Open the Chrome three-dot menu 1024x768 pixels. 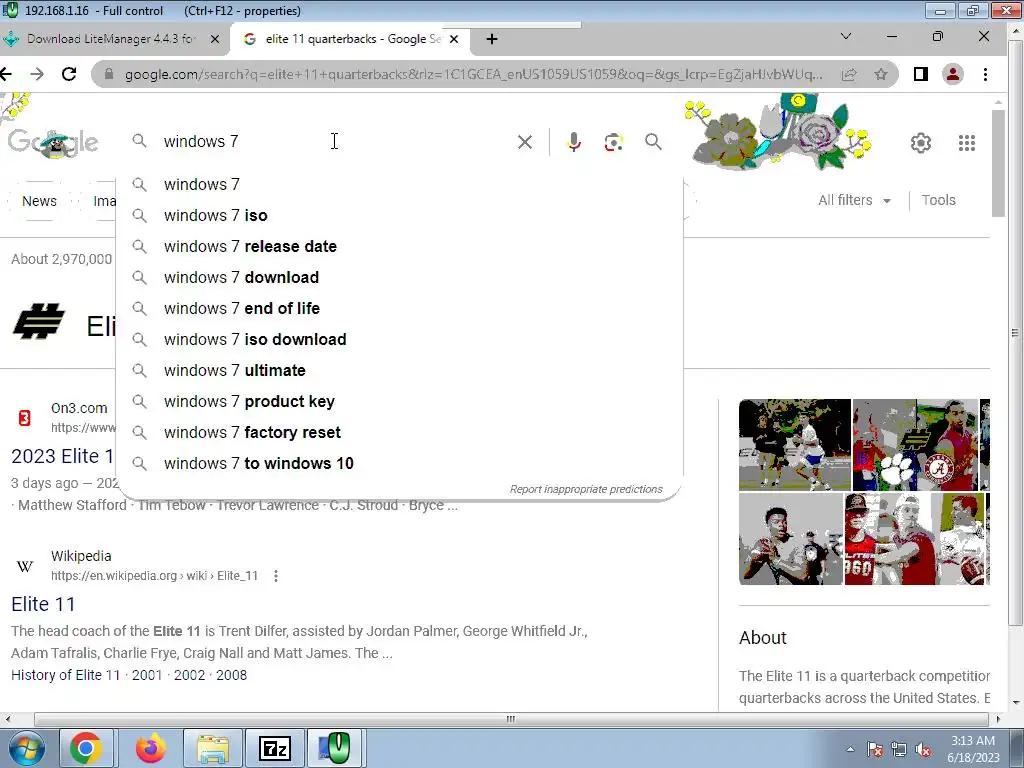[x=985, y=74]
